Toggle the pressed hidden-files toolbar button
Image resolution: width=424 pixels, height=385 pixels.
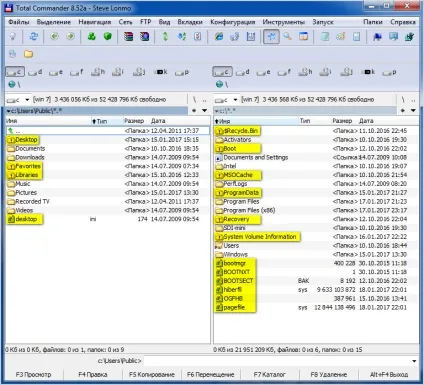click(271, 36)
